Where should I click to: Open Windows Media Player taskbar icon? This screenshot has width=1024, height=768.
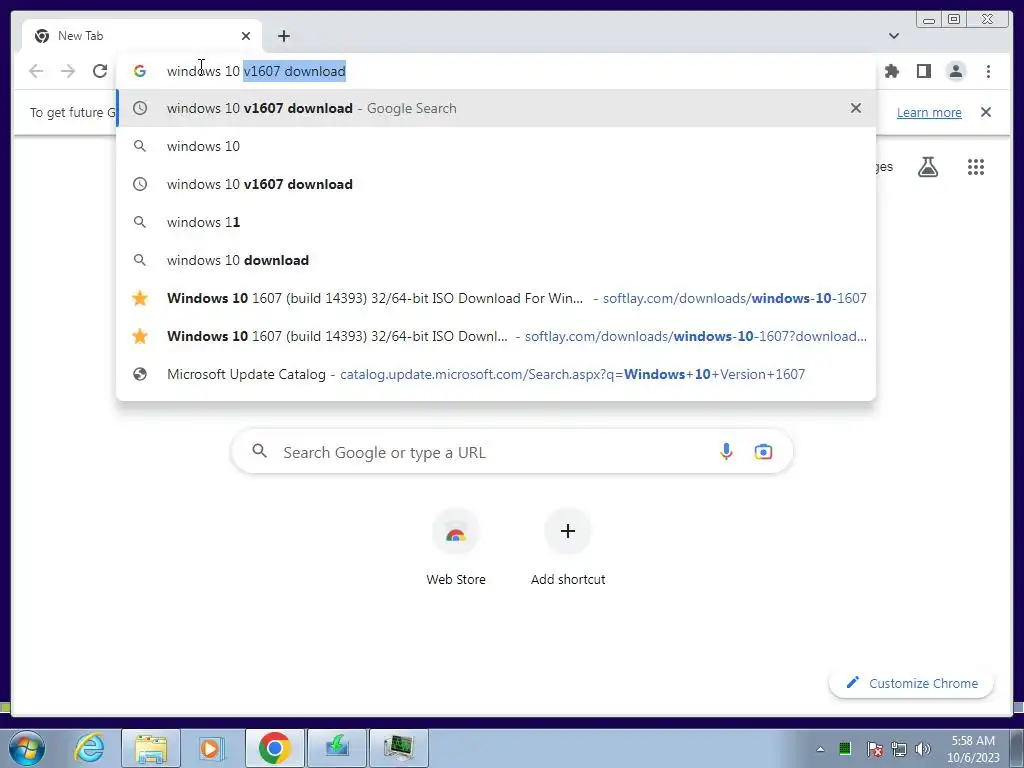[210, 748]
